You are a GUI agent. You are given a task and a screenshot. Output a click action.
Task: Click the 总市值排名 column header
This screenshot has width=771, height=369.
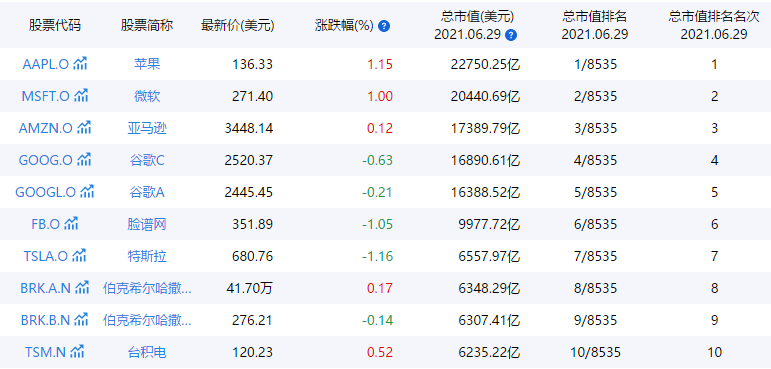(x=594, y=17)
